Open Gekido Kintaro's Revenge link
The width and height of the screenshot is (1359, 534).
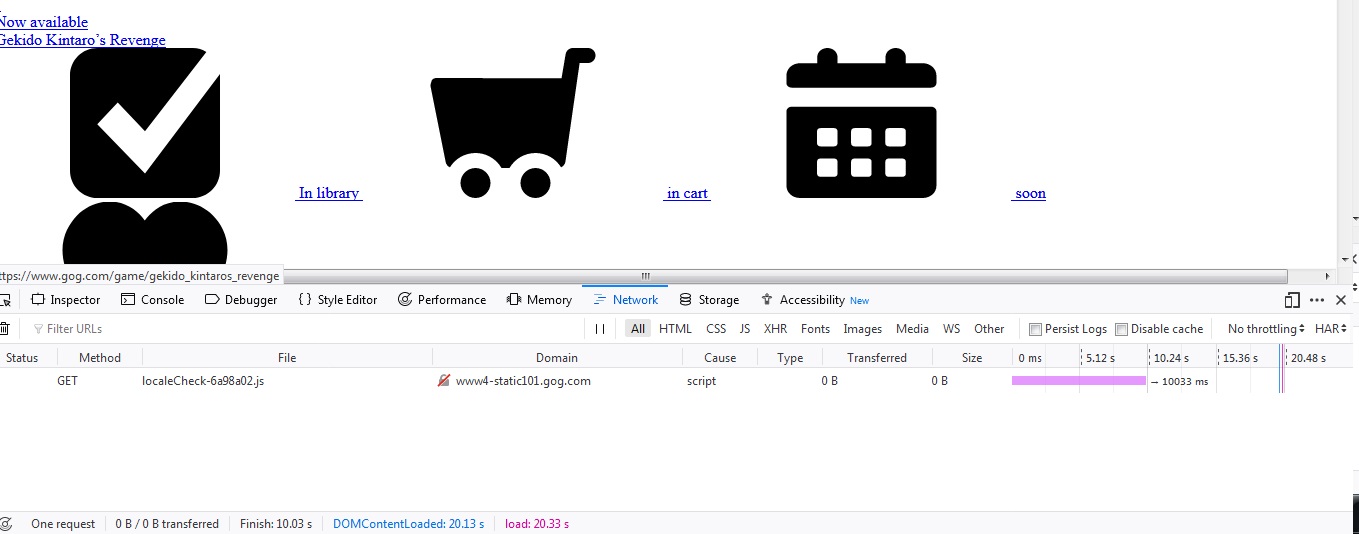[x=82, y=40]
